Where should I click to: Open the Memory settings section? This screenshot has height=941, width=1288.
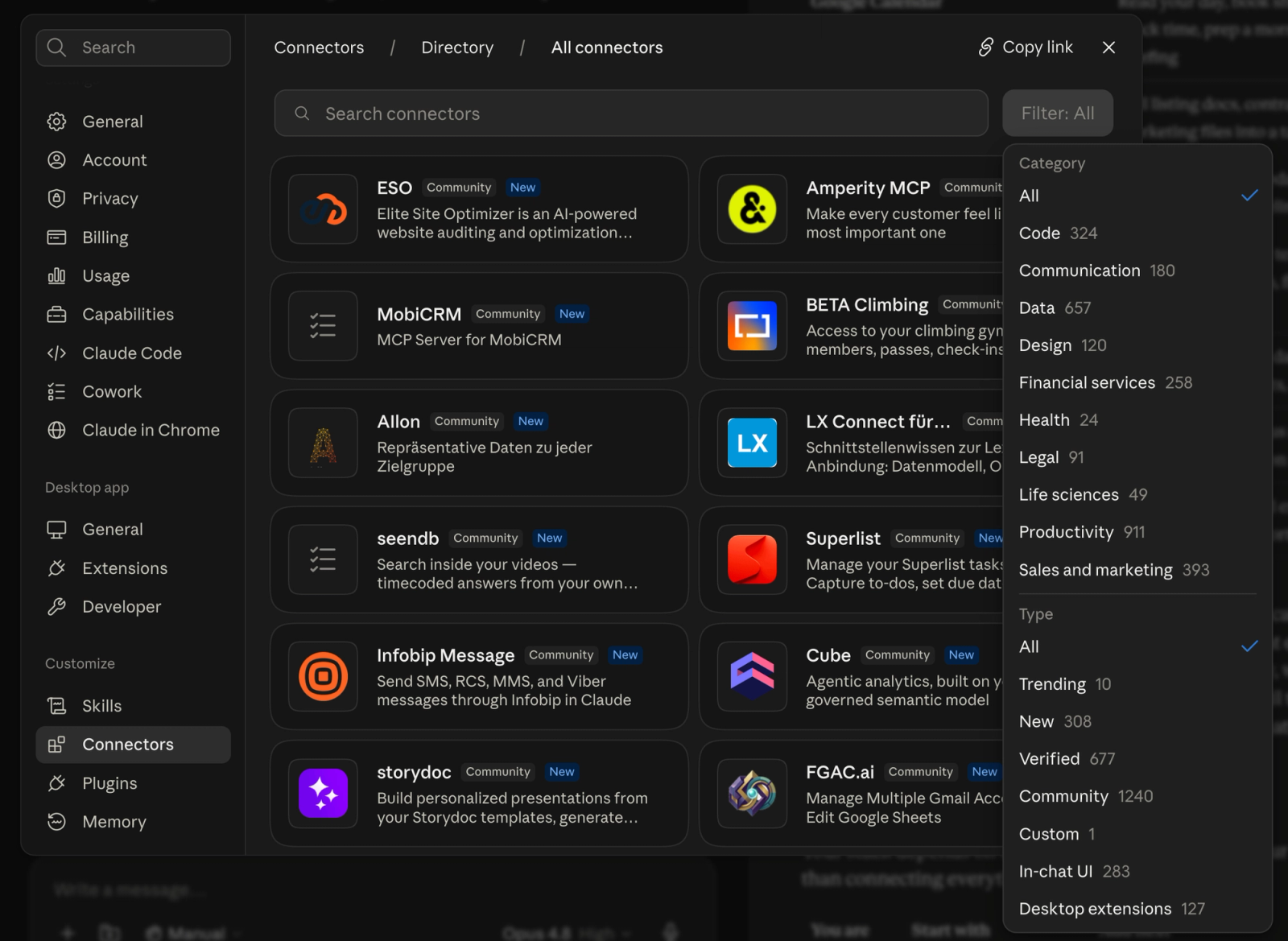tap(134, 822)
